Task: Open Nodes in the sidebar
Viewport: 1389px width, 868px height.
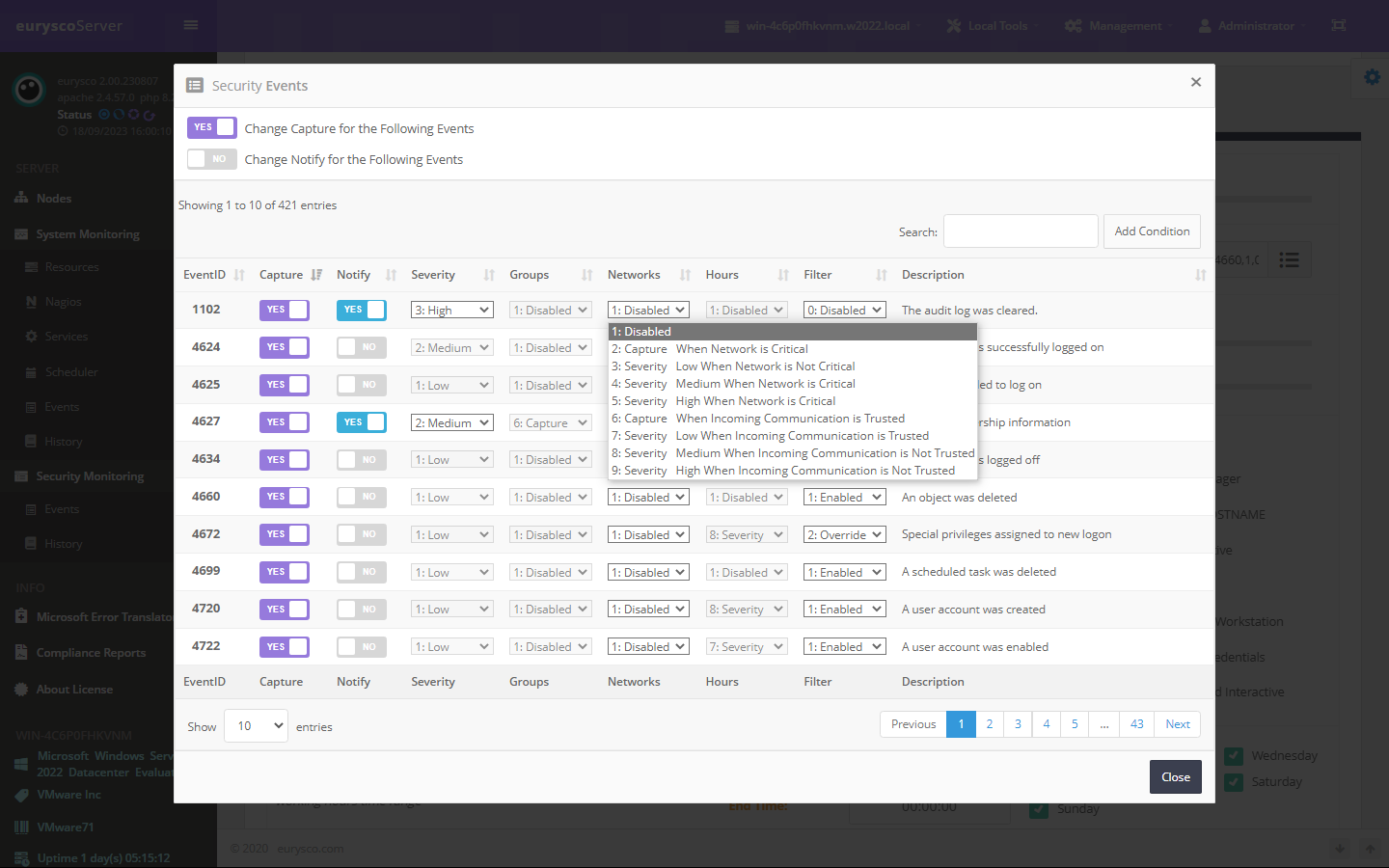Action: click(x=54, y=199)
